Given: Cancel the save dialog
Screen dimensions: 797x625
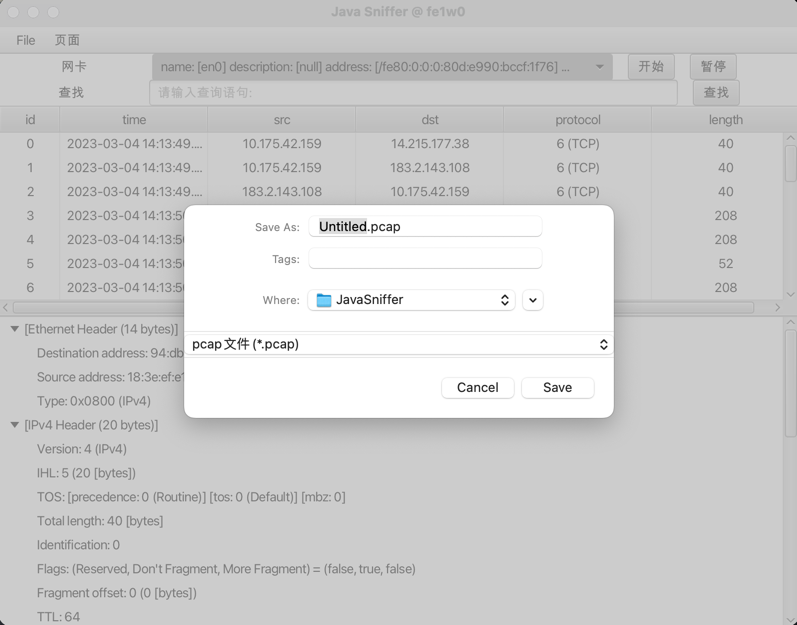Looking at the screenshot, I should point(478,388).
